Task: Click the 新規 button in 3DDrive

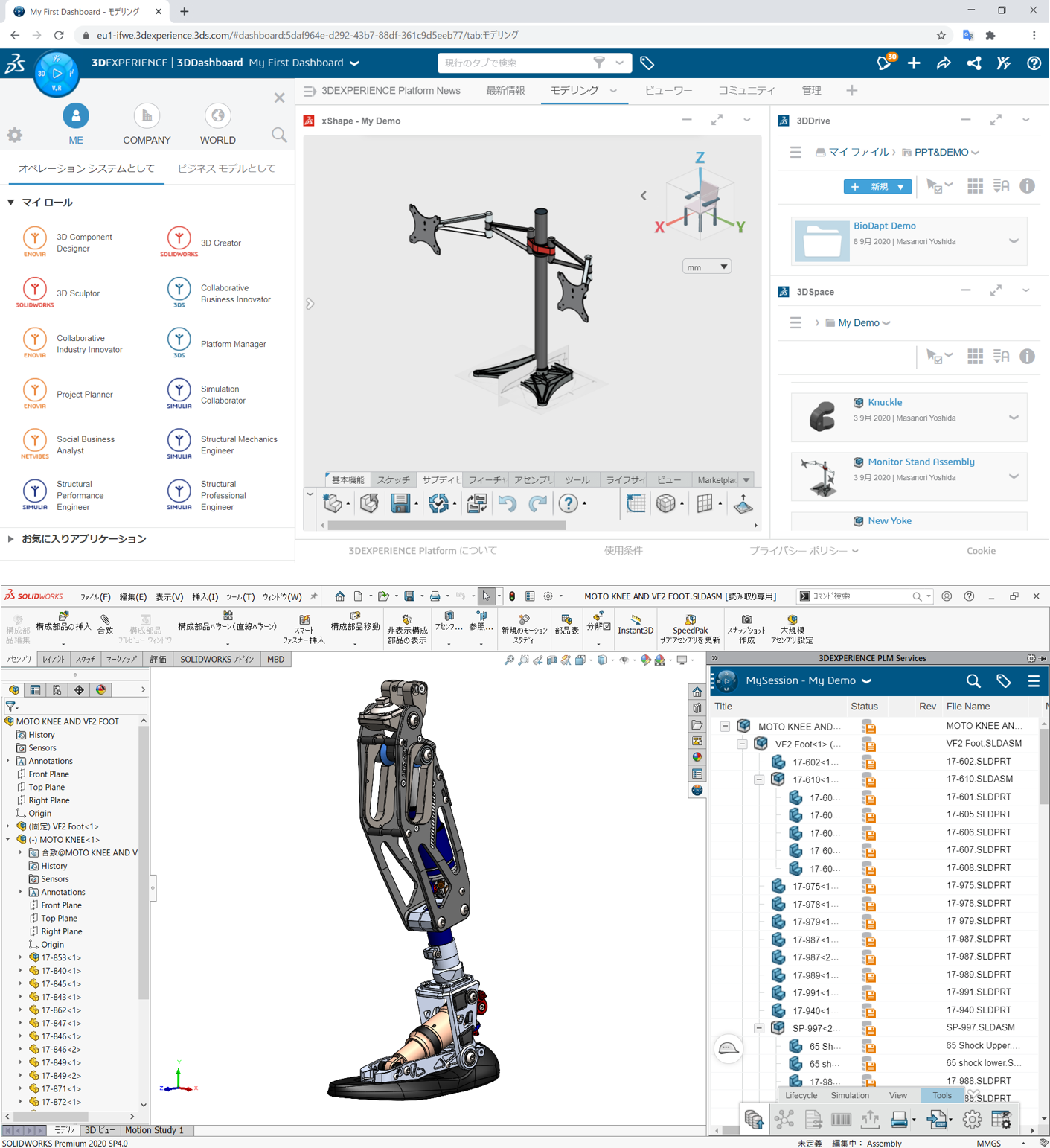Action: pos(877,186)
